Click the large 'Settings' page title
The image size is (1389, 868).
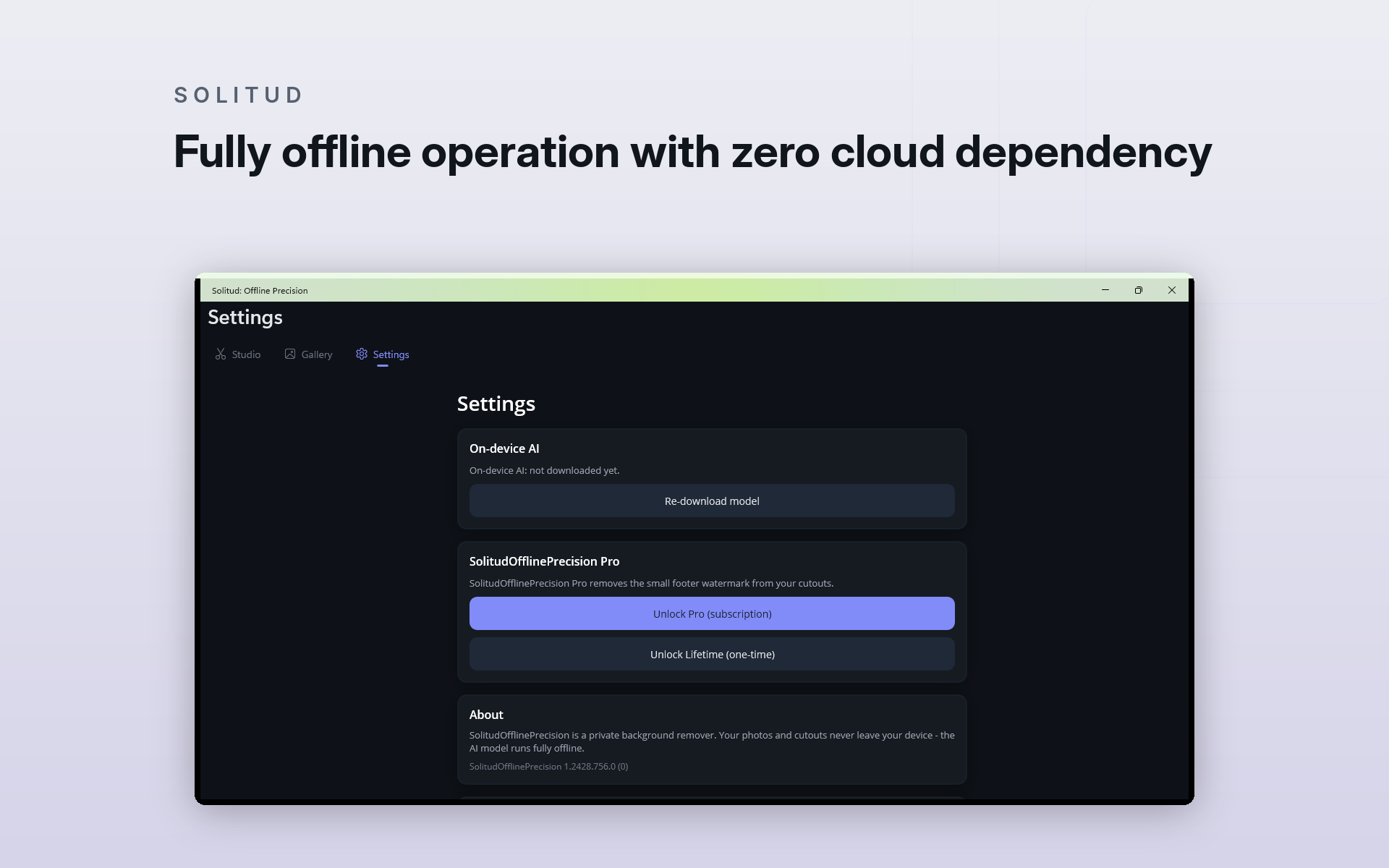[245, 318]
